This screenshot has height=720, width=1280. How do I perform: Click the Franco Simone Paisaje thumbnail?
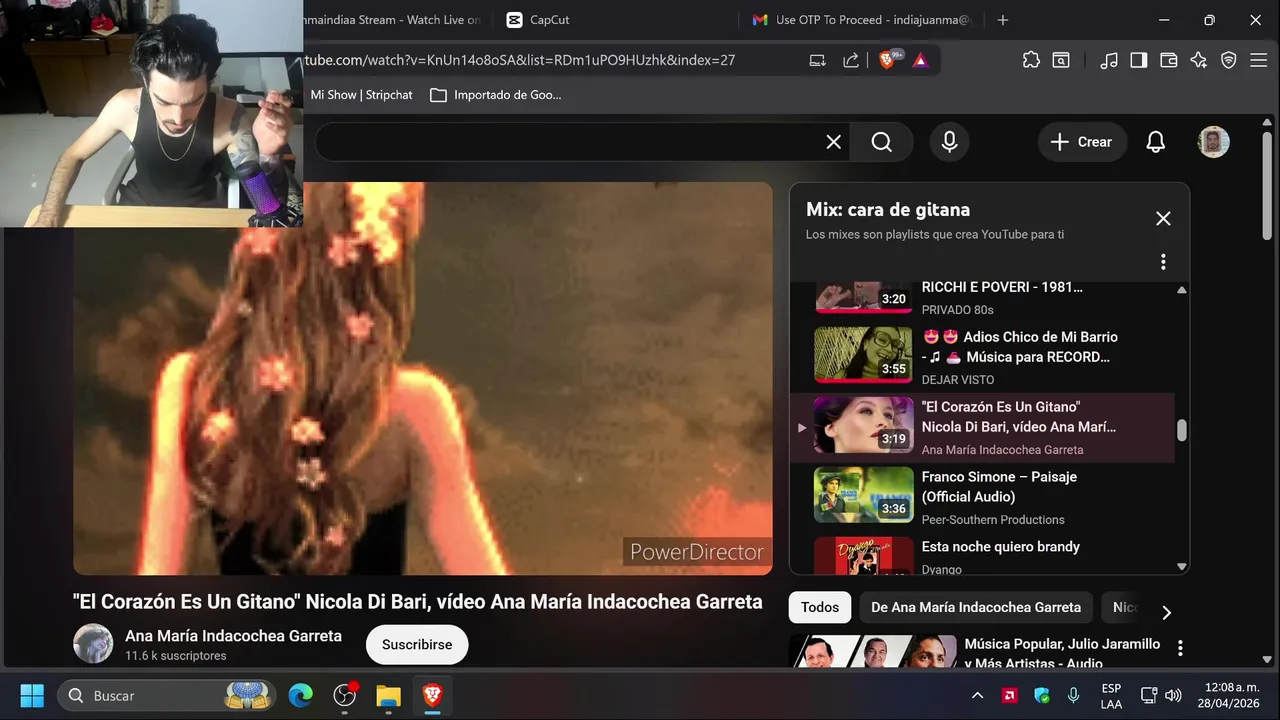pos(864,494)
